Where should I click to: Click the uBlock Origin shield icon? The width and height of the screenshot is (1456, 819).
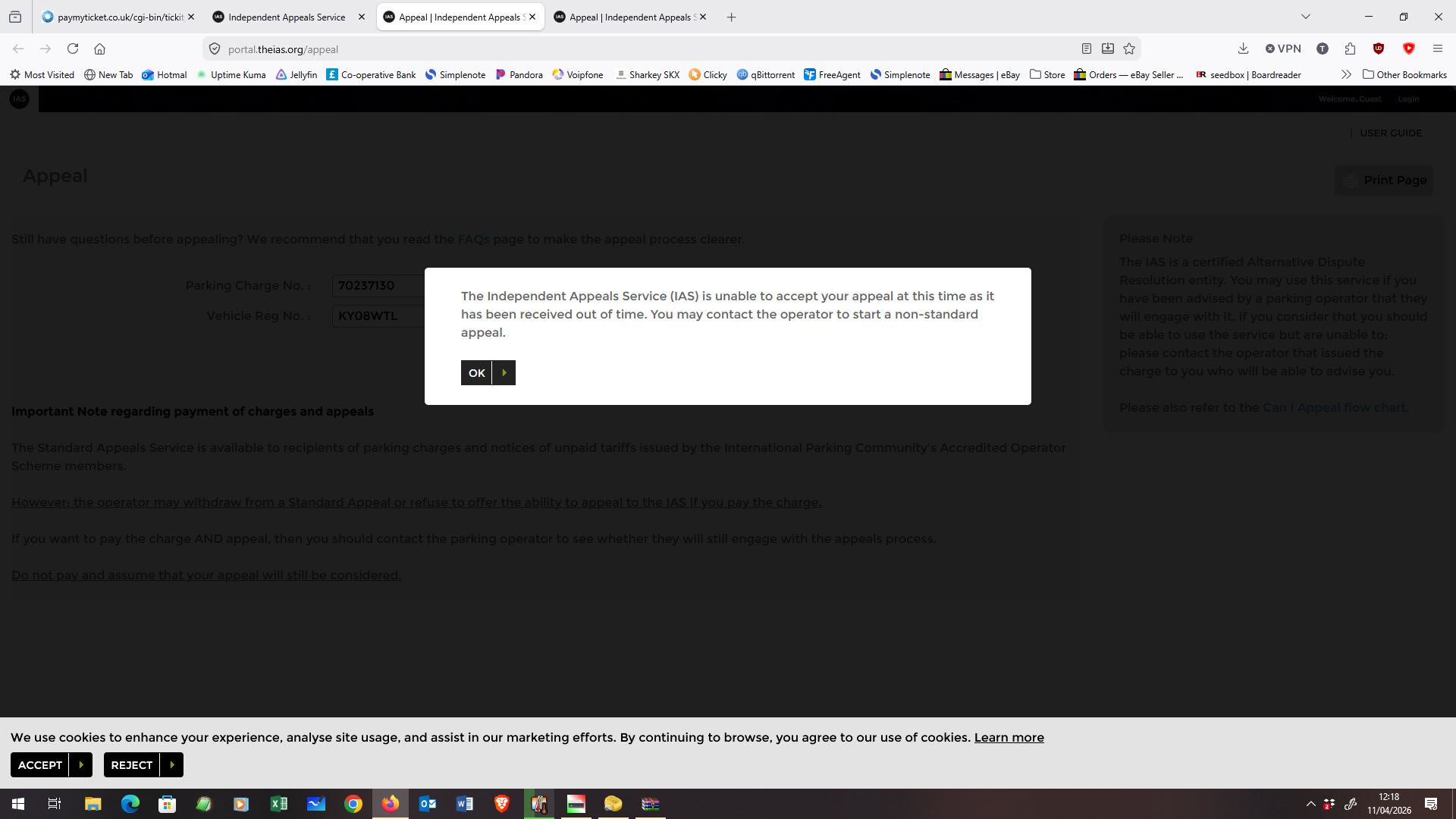(1379, 49)
